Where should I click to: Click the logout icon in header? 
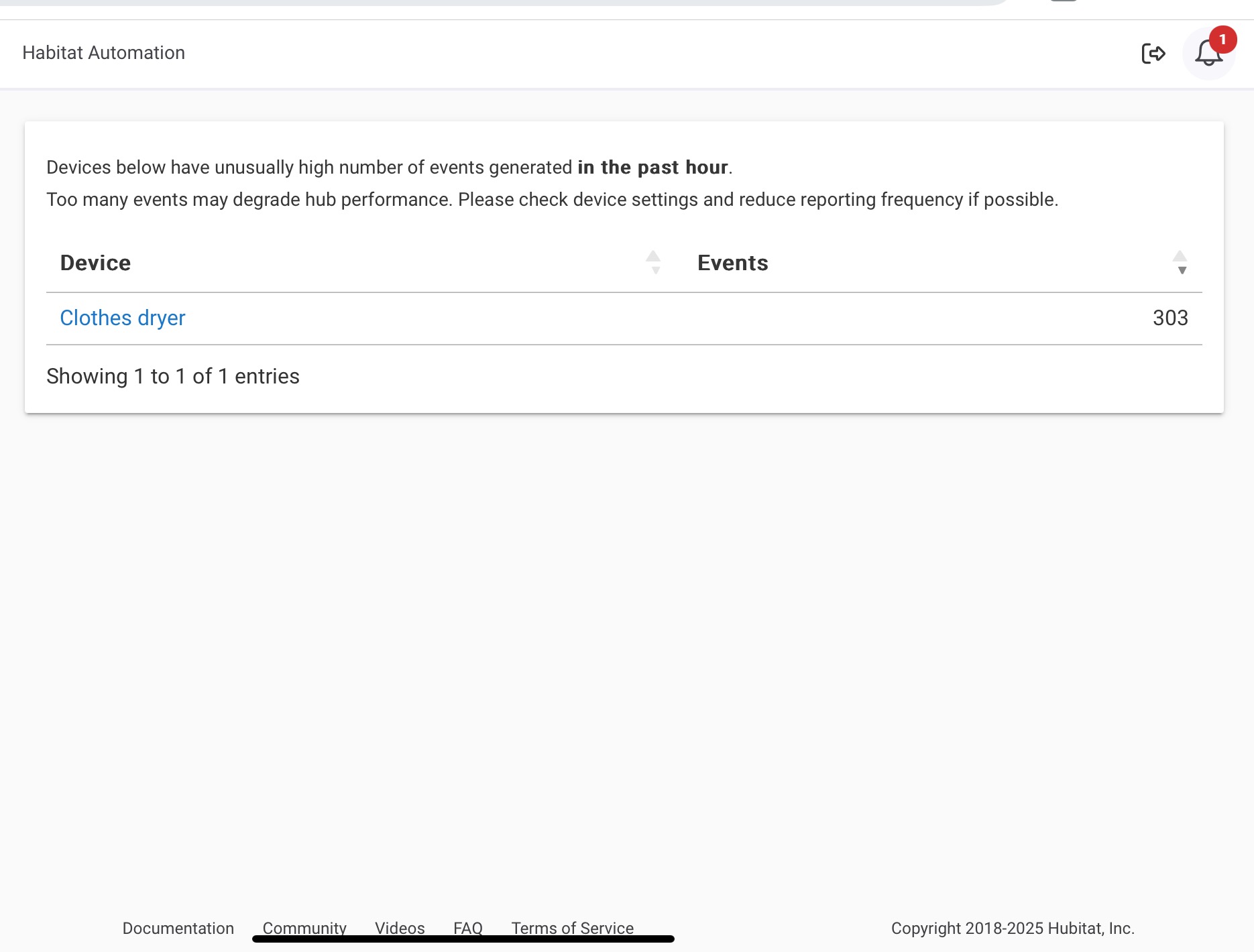coord(1153,53)
